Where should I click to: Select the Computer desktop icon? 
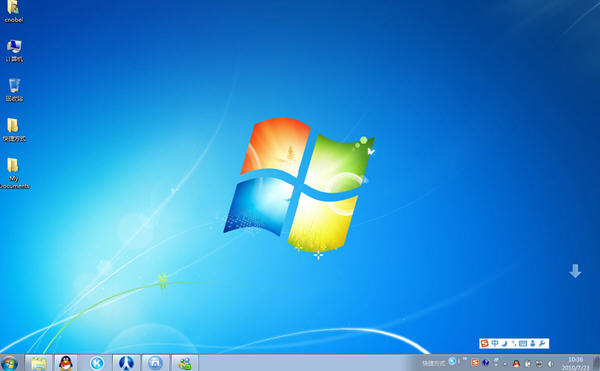point(14,51)
